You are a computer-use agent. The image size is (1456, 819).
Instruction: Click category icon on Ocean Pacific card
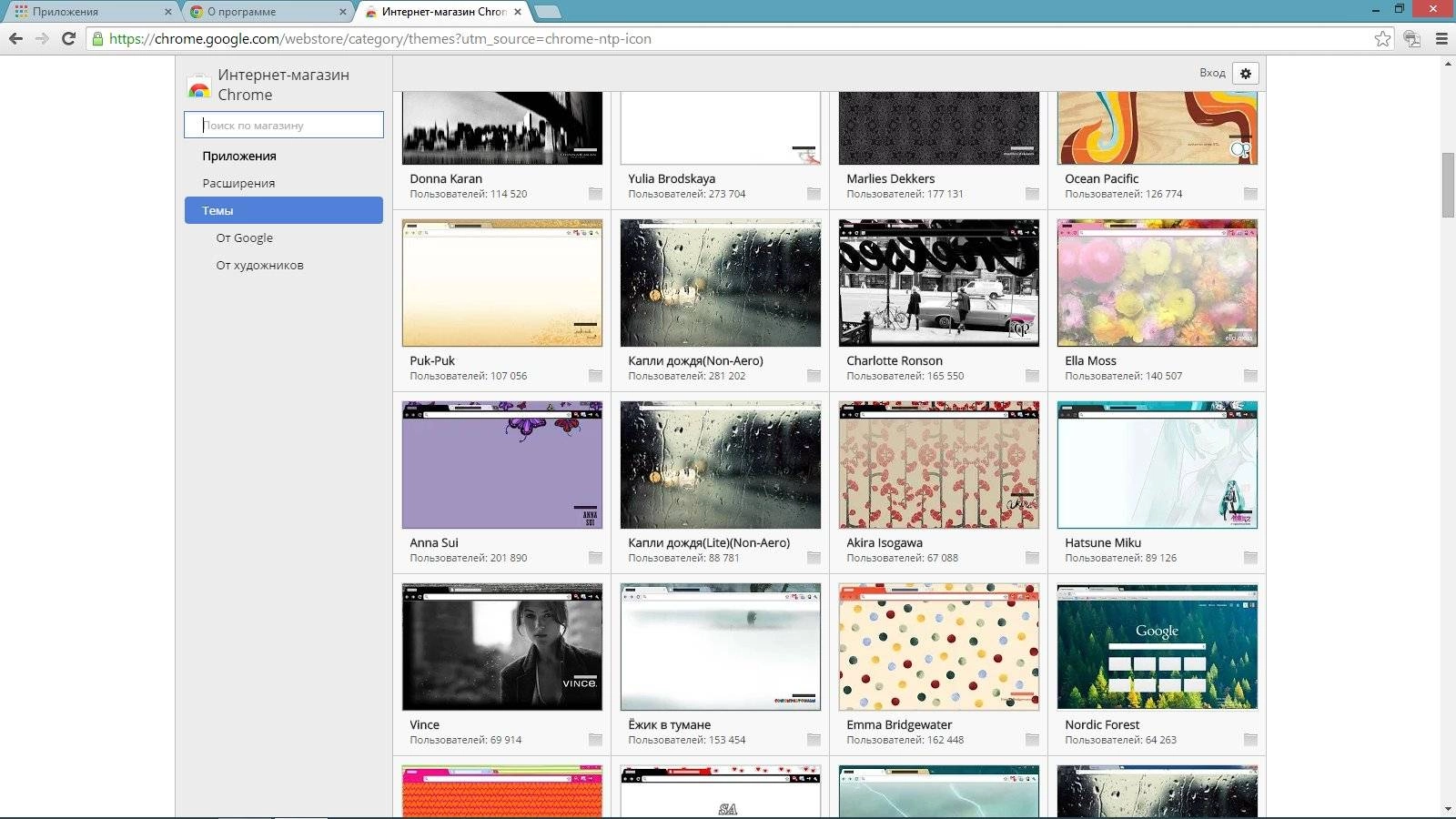pyautogui.click(x=1250, y=194)
